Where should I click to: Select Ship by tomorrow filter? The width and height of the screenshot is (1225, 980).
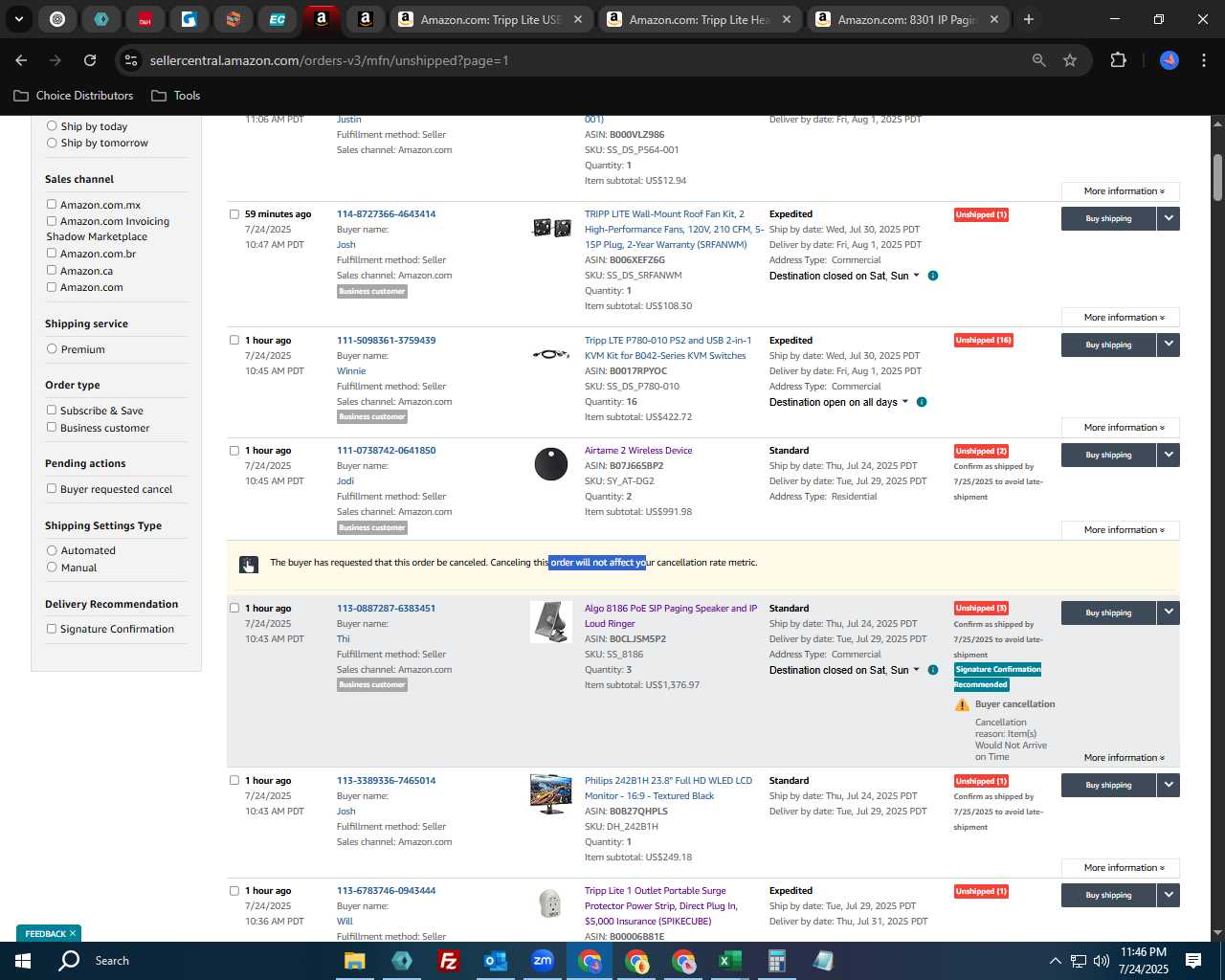tap(52, 143)
